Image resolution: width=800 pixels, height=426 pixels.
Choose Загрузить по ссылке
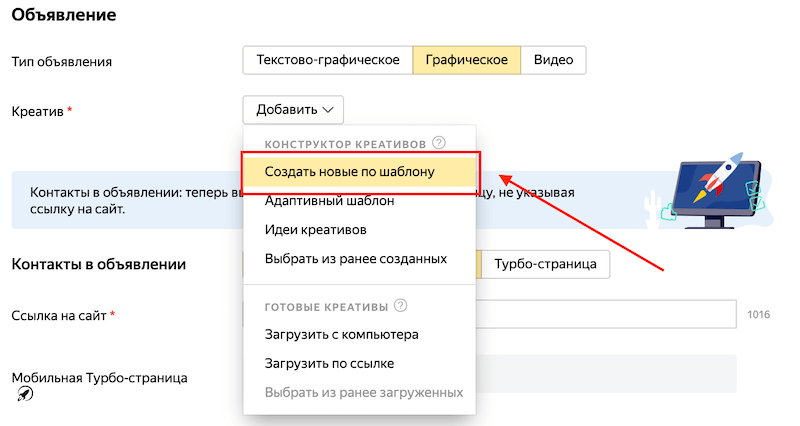click(329, 363)
